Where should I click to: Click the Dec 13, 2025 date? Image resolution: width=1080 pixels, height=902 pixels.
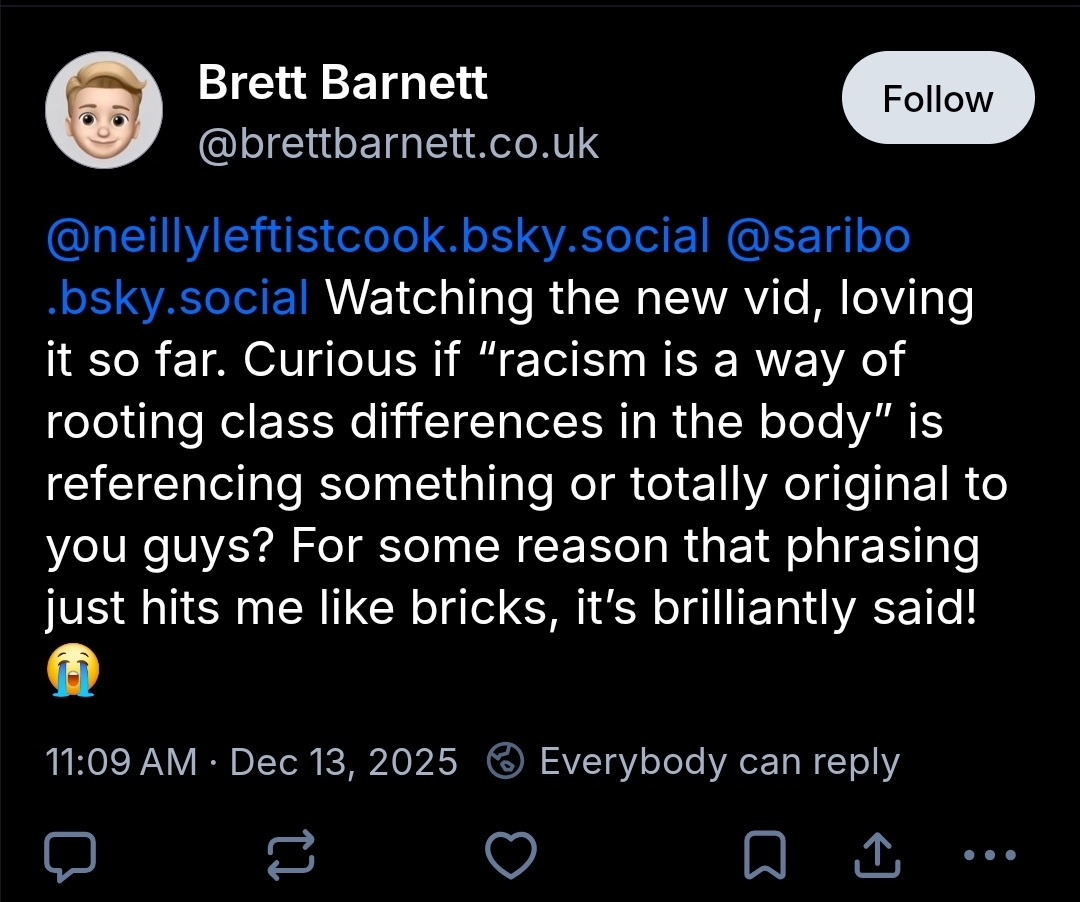(x=343, y=762)
